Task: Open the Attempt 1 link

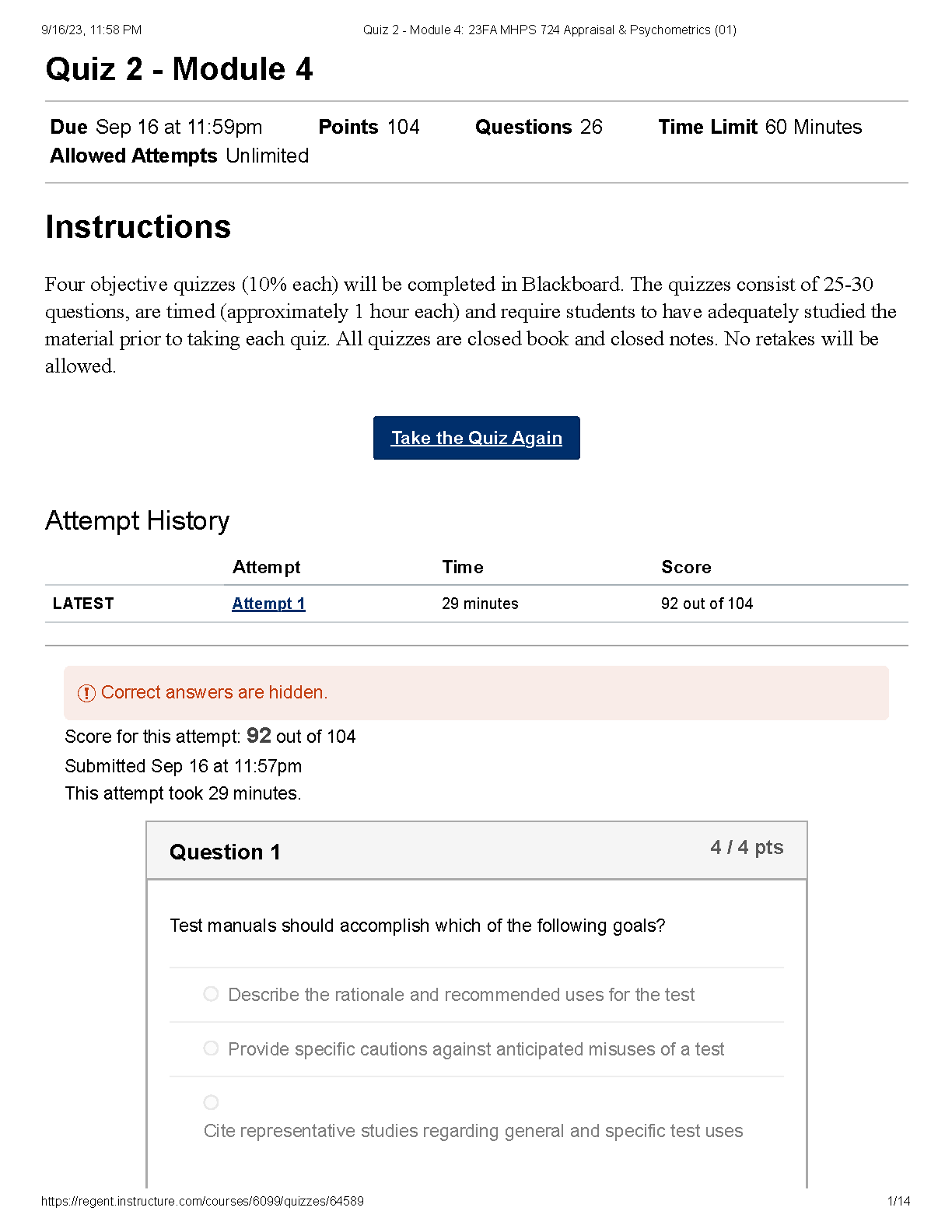Action: [x=268, y=604]
